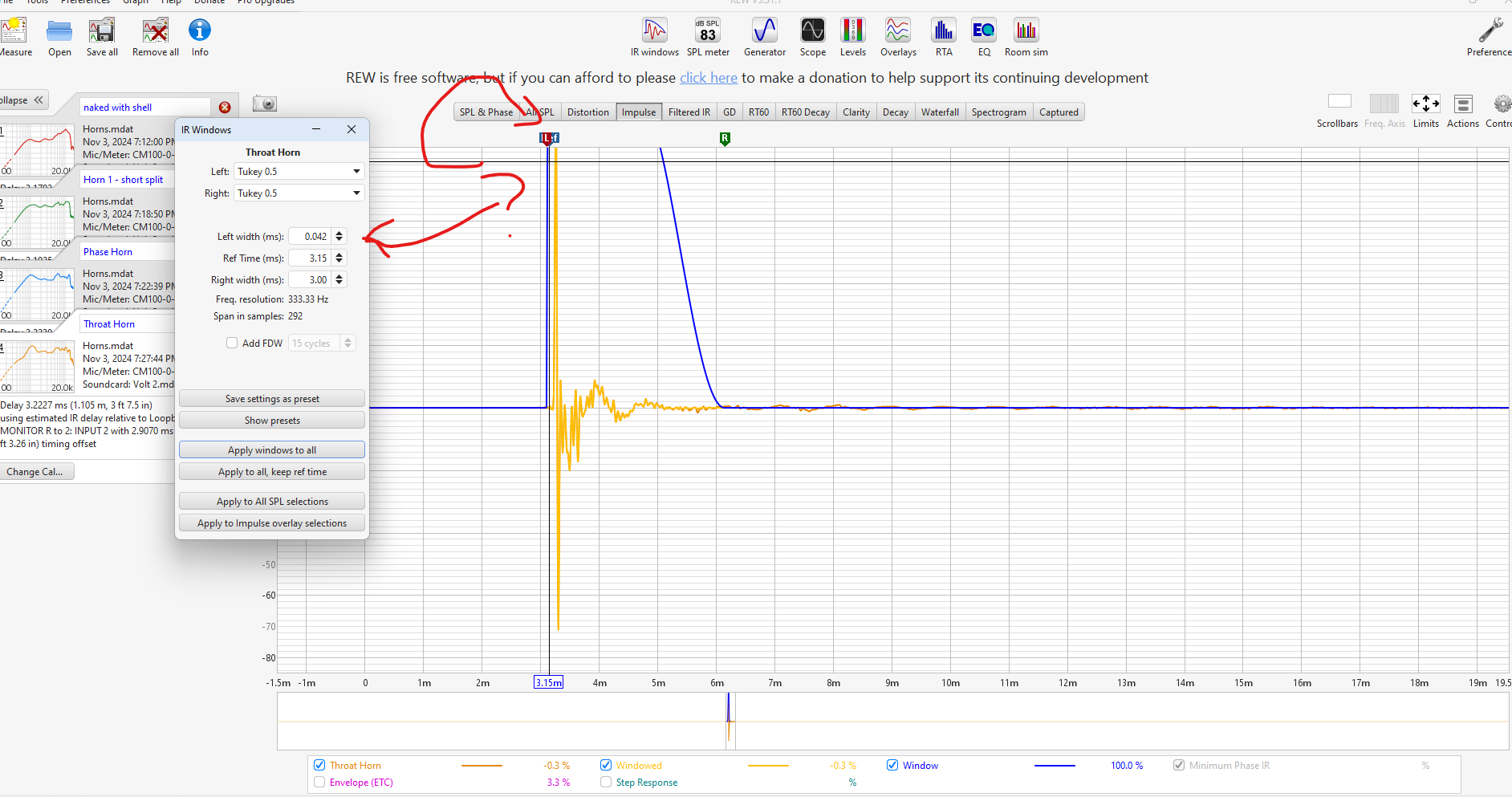The width and height of the screenshot is (1512, 797).
Task: Expand Left window type dropdown
Action: tap(356, 172)
